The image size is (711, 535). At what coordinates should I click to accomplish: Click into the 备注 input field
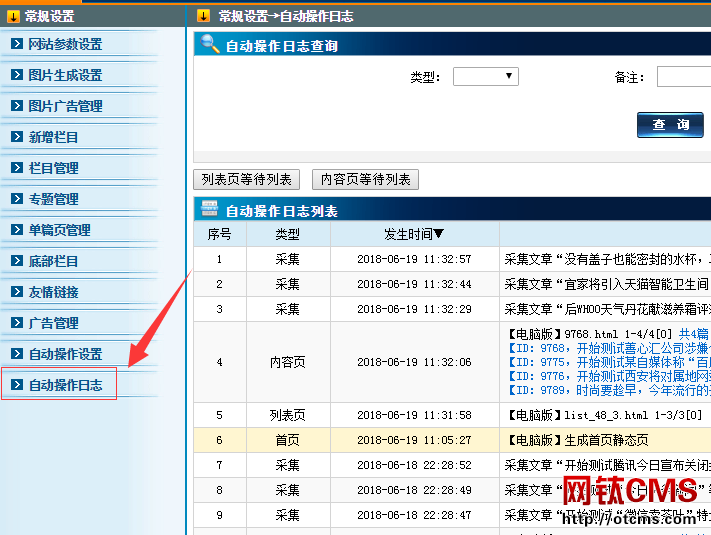coord(684,77)
